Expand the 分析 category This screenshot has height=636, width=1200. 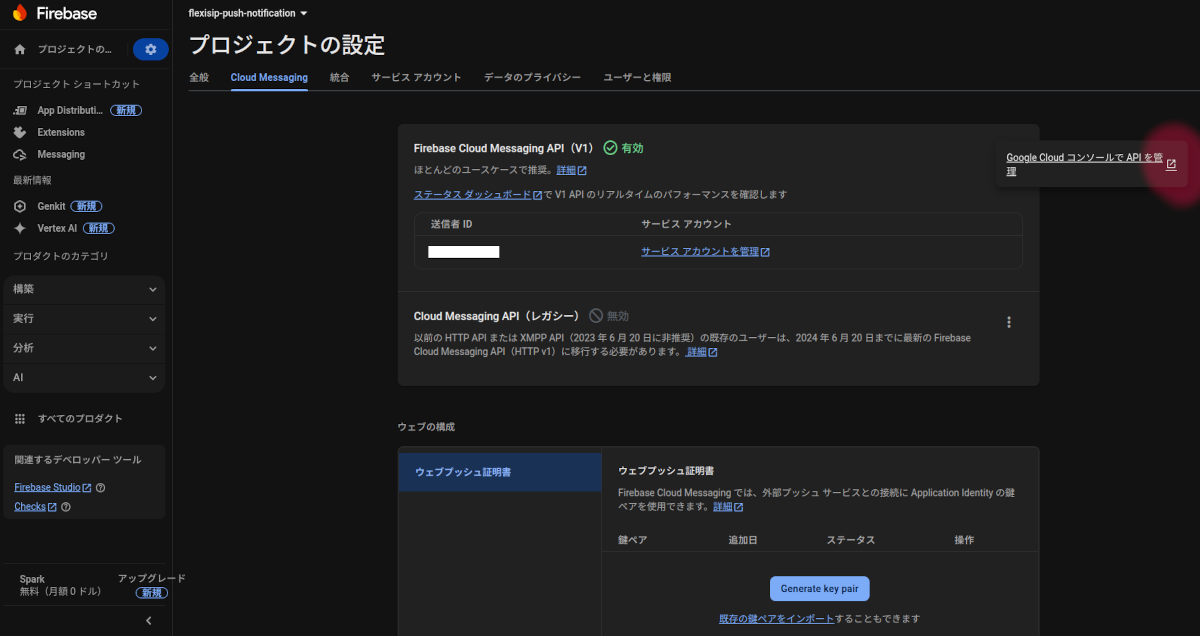click(84, 348)
